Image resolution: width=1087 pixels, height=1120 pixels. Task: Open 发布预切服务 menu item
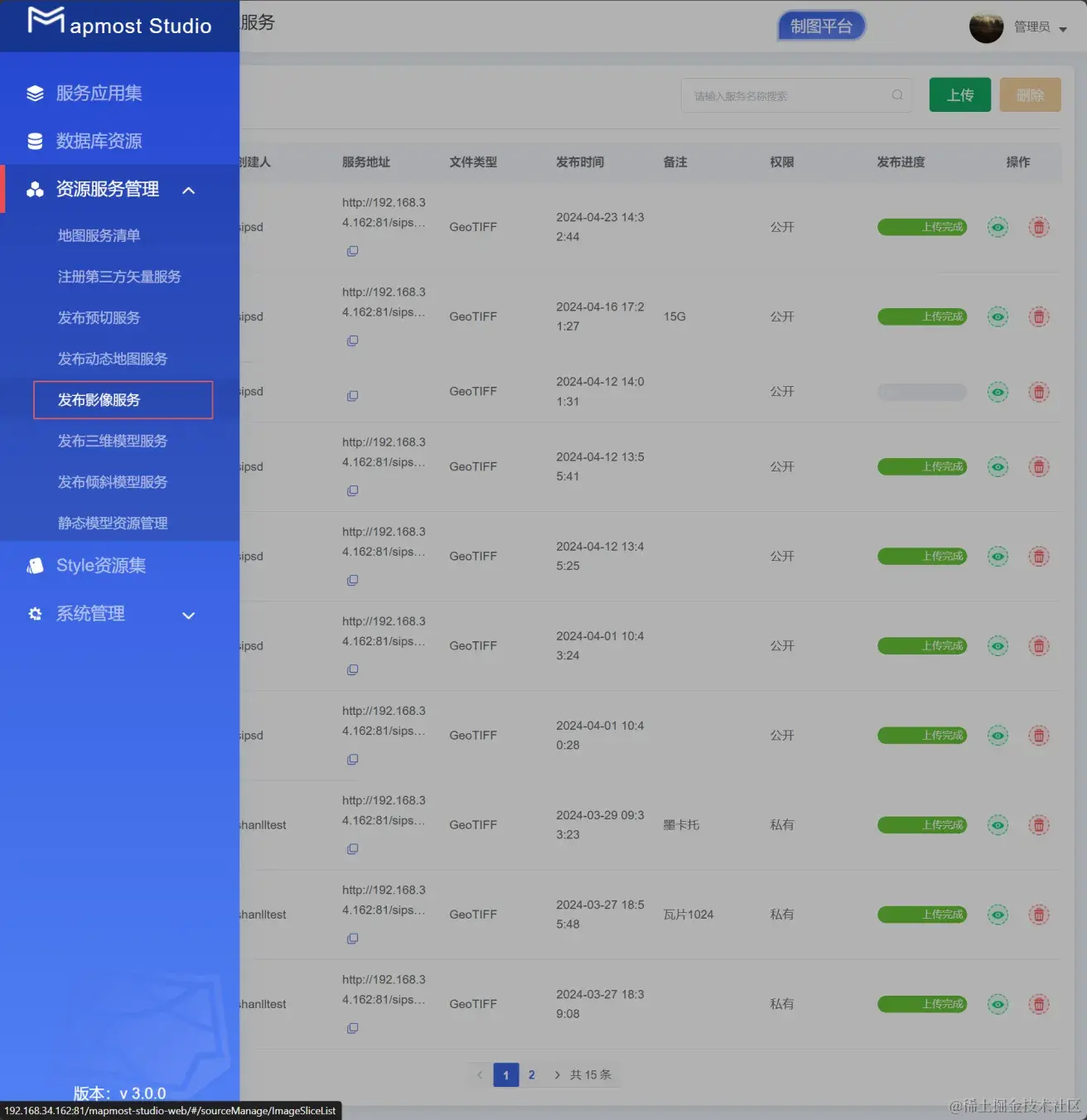(99, 318)
